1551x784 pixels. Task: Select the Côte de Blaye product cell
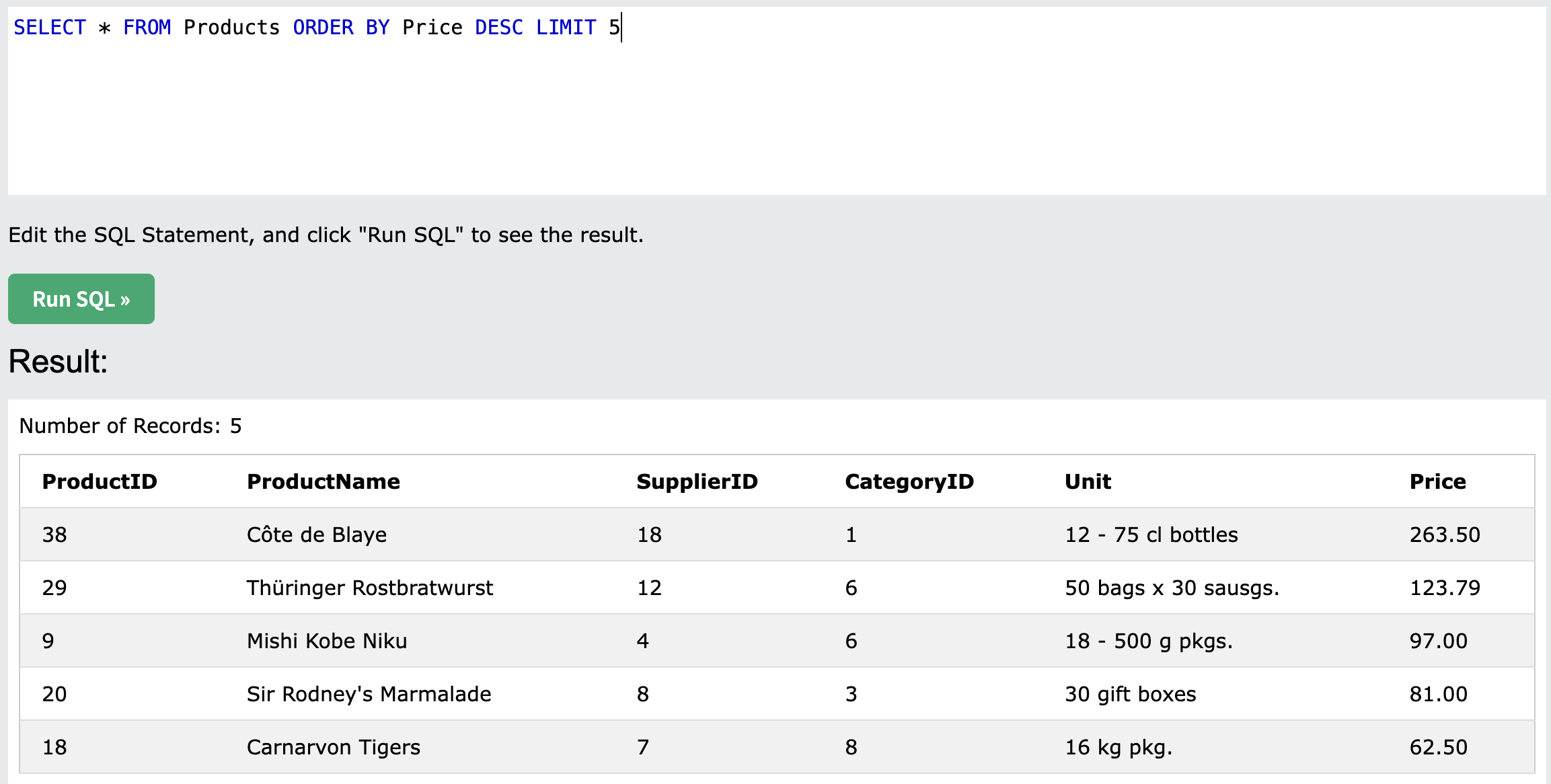(317, 535)
